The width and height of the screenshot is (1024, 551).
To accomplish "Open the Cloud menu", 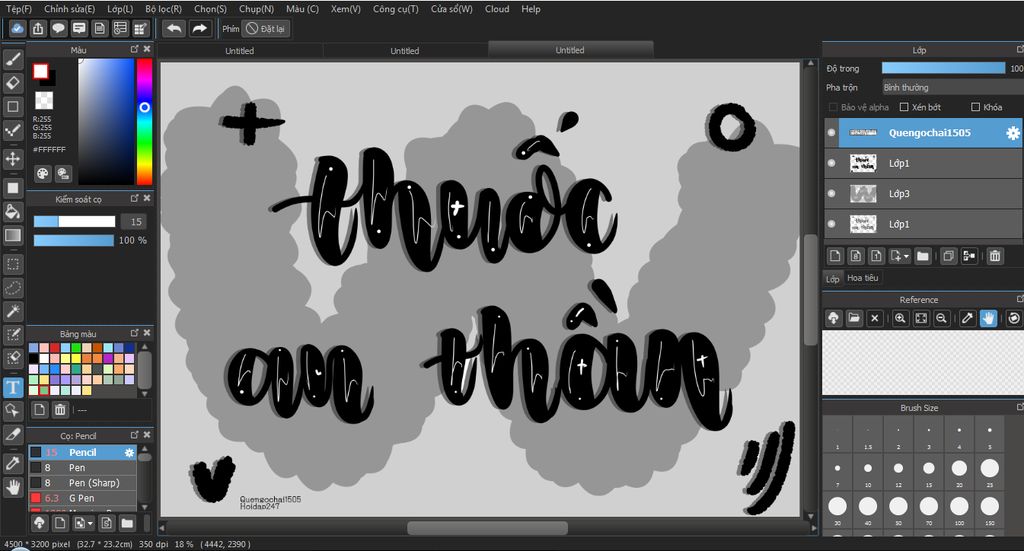I will (497, 9).
